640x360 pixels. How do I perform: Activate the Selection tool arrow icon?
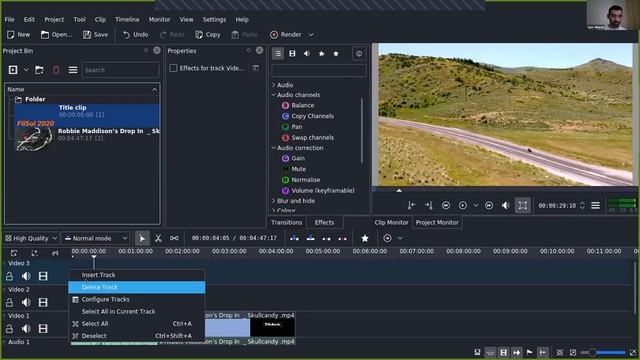pos(142,238)
